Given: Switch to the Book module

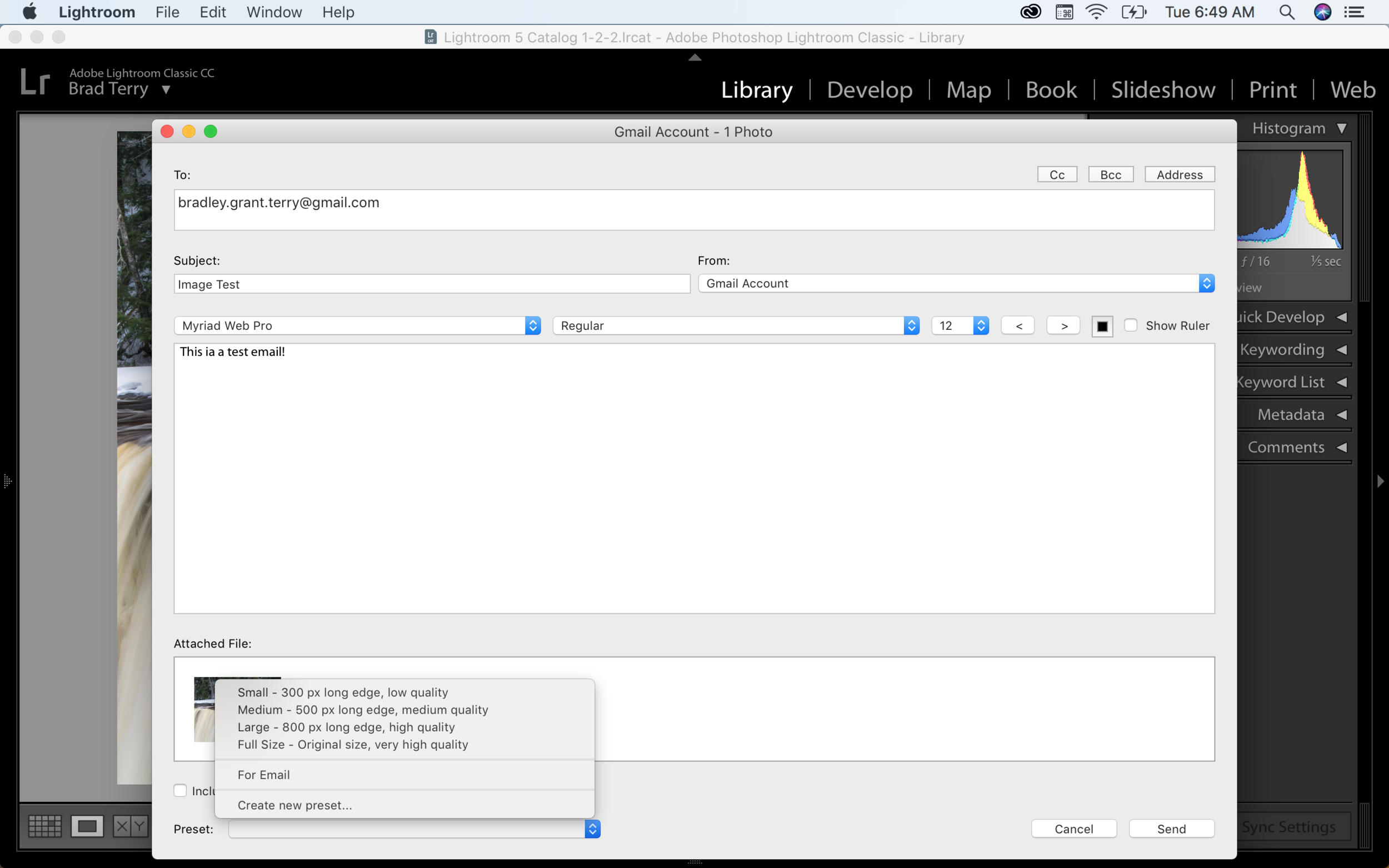Looking at the screenshot, I should pyautogui.click(x=1051, y=89).
